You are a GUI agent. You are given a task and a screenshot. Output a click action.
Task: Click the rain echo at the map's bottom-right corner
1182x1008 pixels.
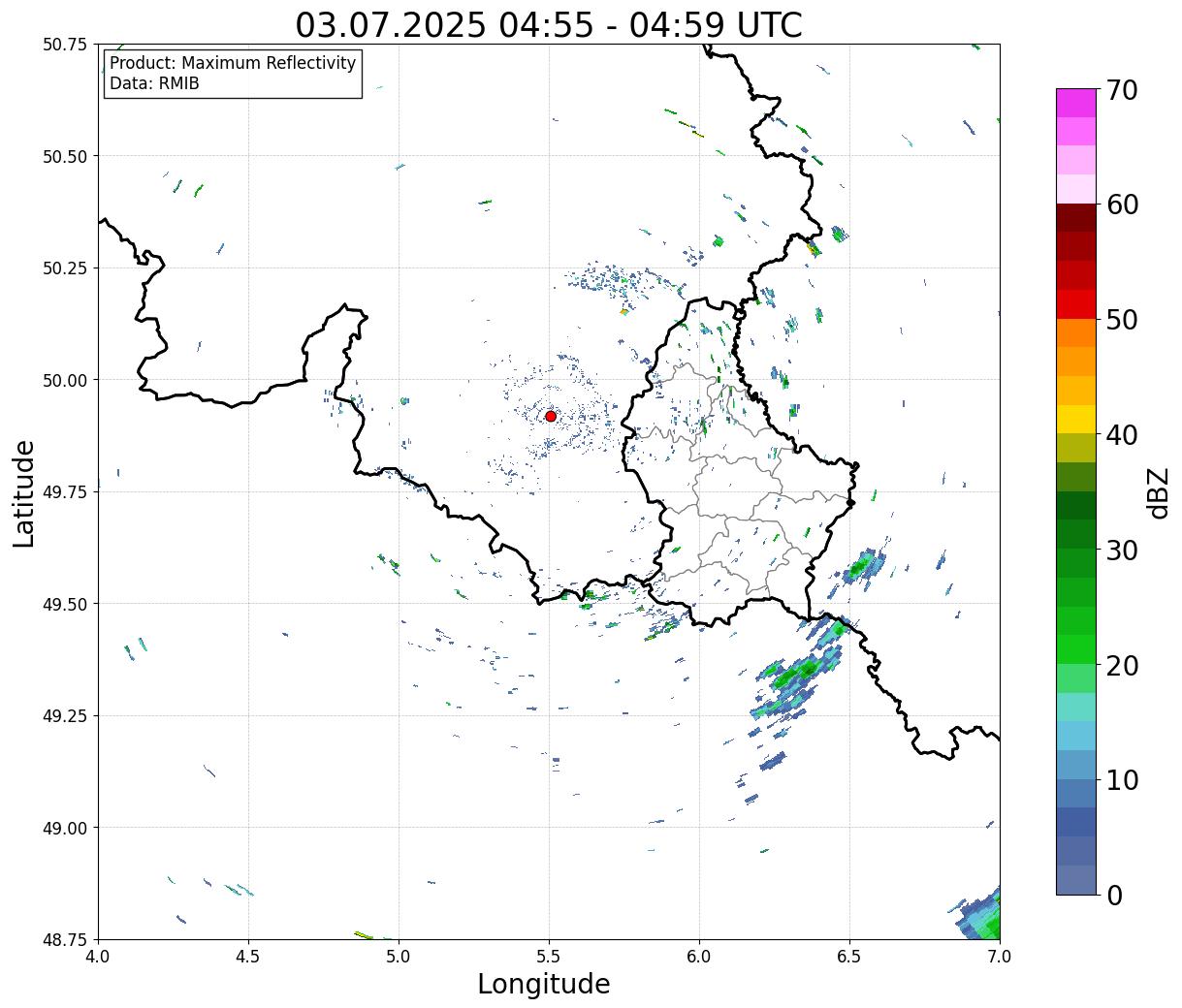click(x=979, y=915)
